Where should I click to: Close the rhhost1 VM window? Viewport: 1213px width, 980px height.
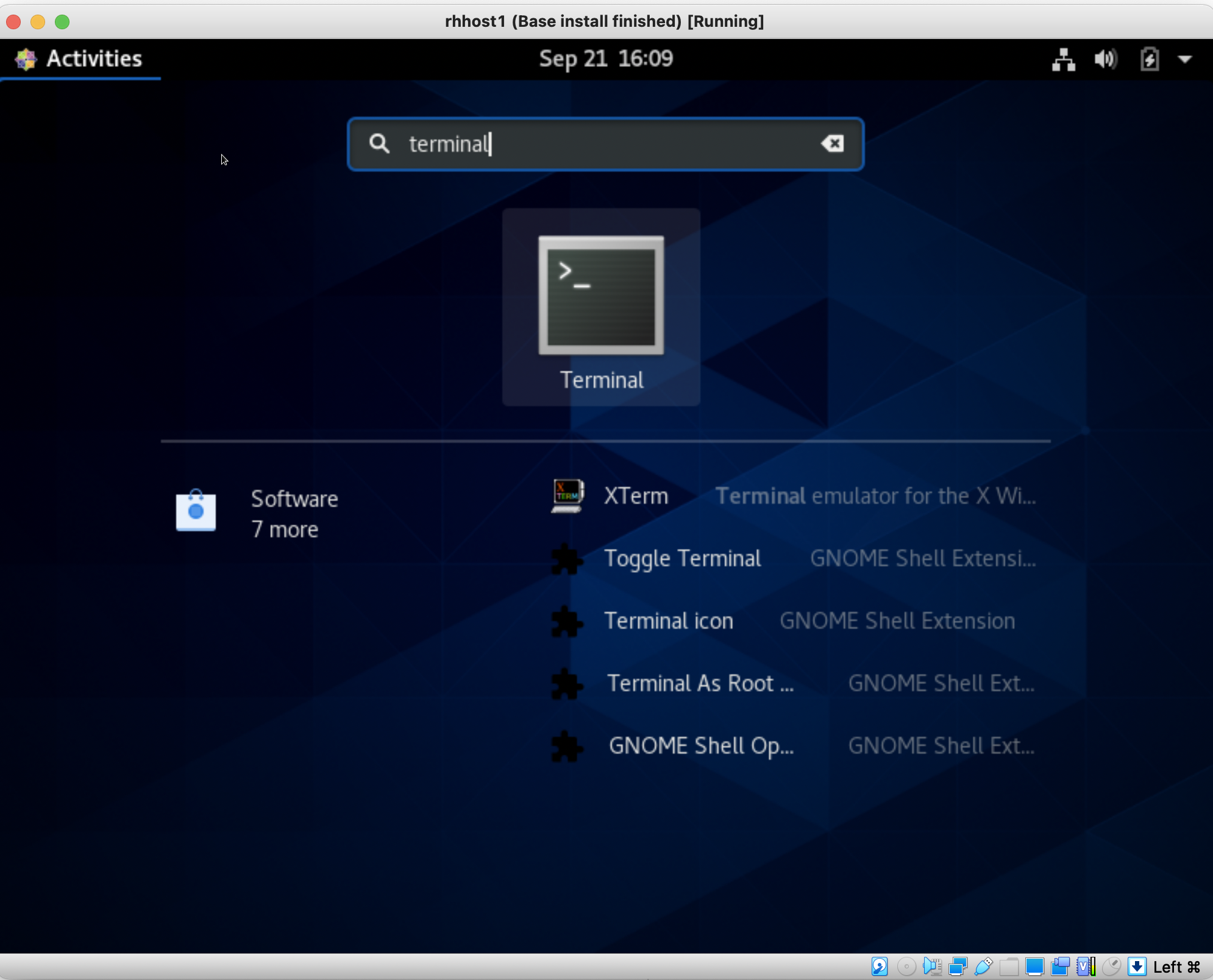tap(13, 22)
